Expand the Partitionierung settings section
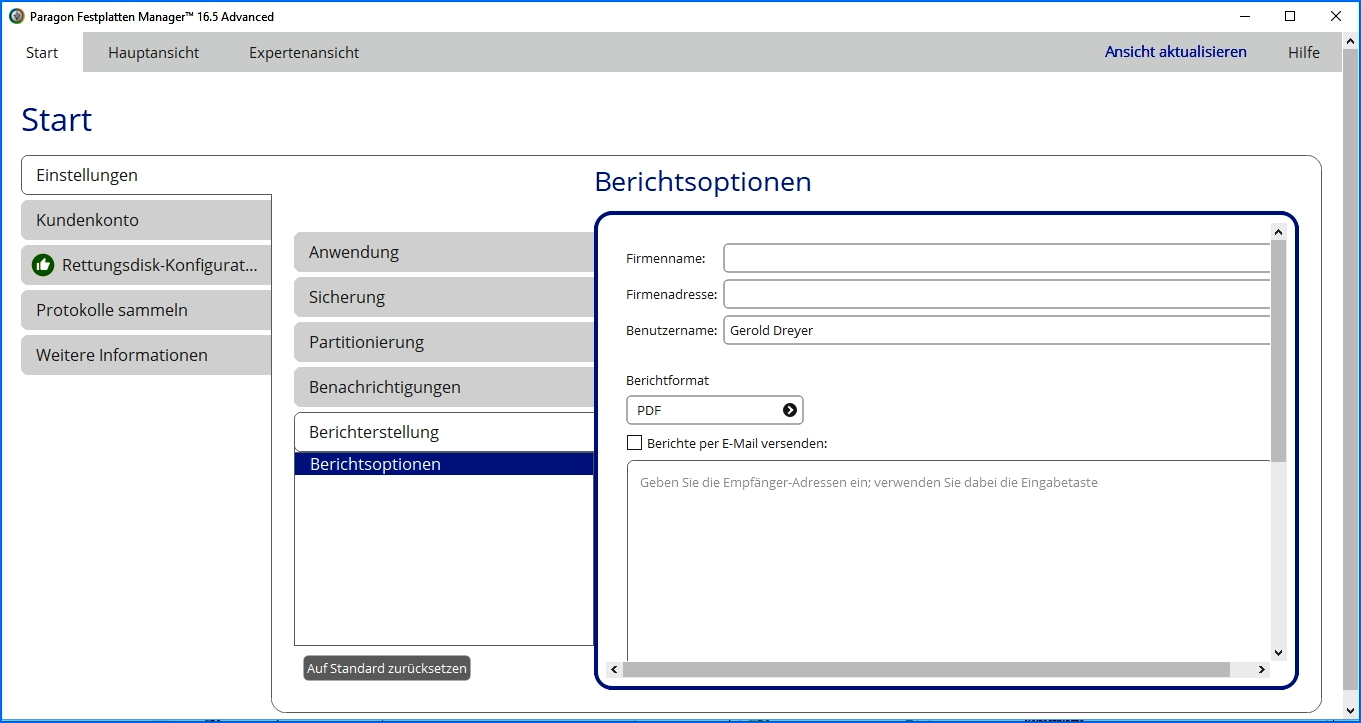This screenshot has width=1361, height=723. pyautogui.click(x=444, y=342)
